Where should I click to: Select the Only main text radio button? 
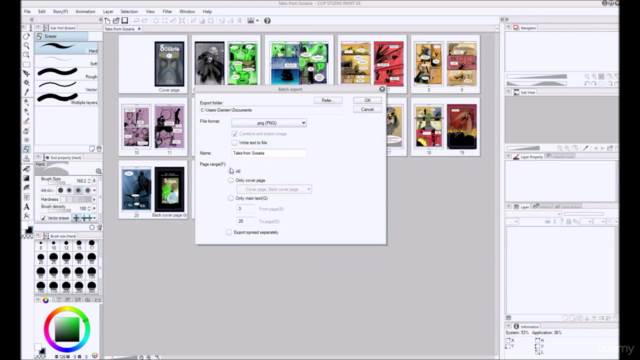coord(231,198)
